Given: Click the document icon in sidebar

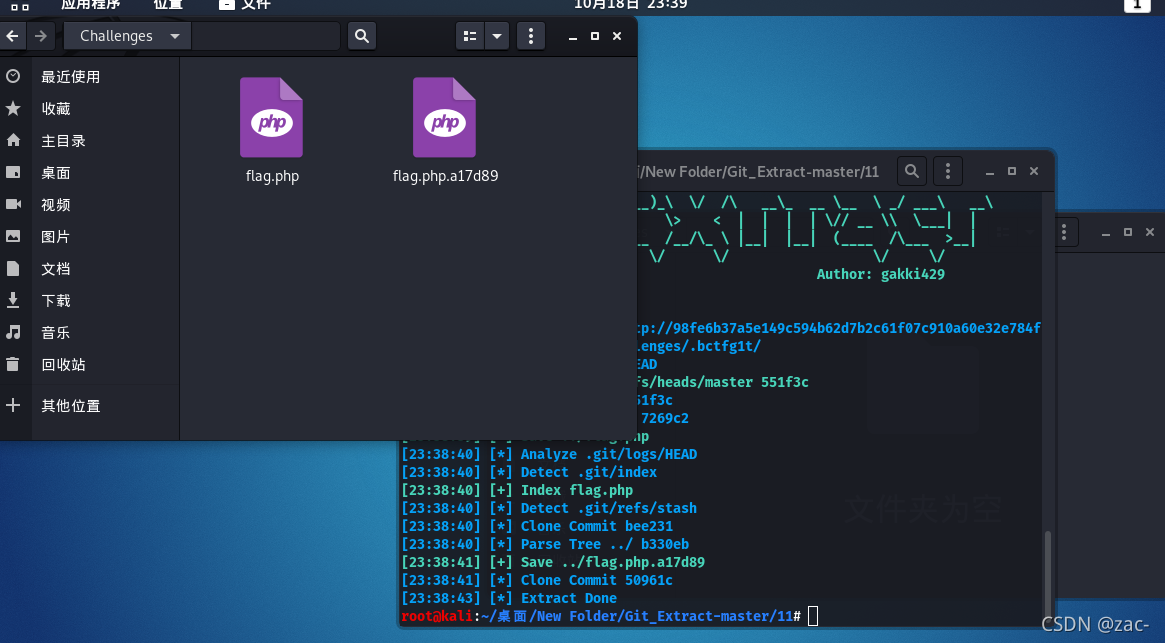Looking at the screenshot, I should click(x=13, y=268).
